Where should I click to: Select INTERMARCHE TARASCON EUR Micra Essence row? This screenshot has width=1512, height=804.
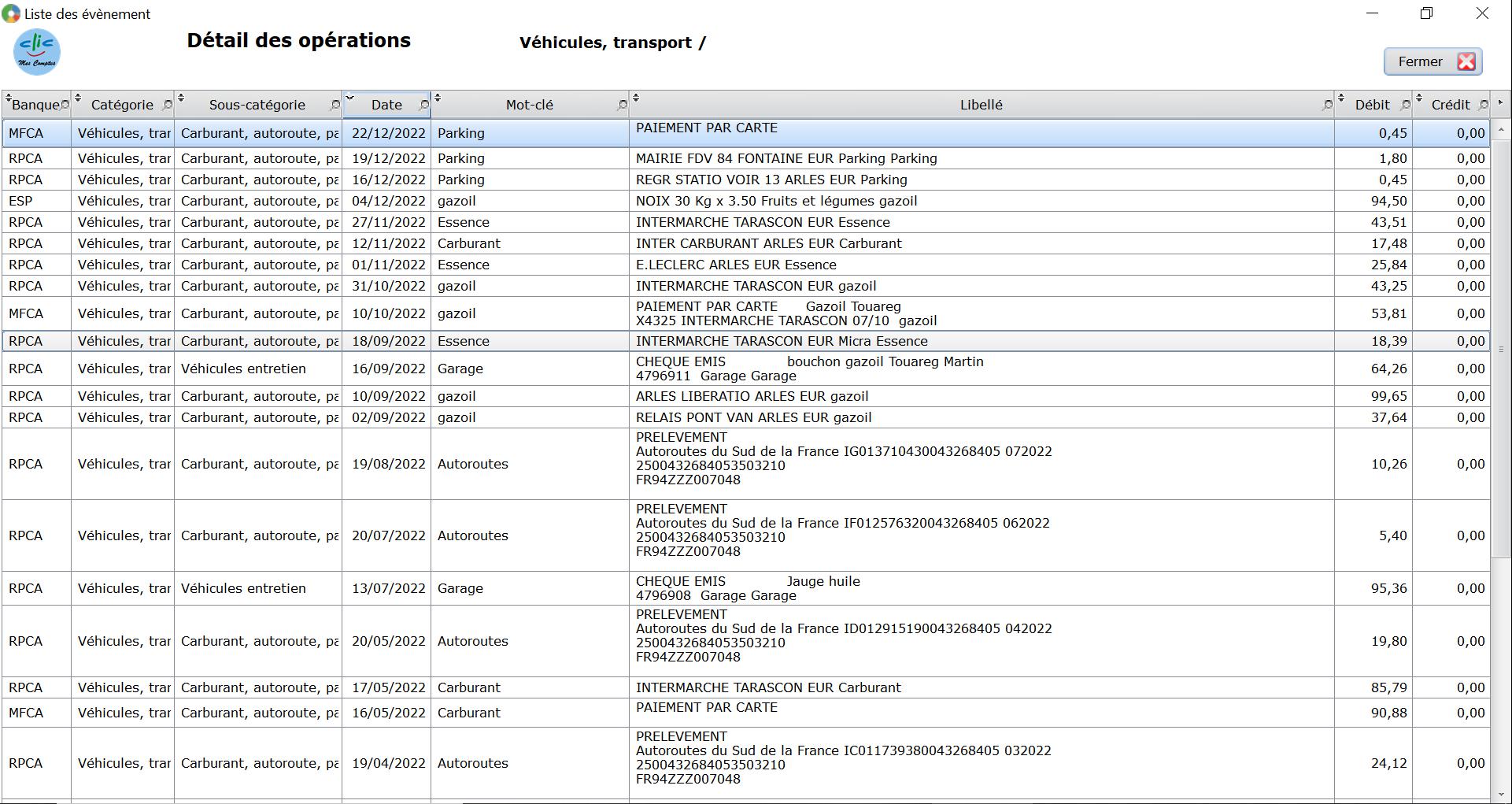(x=745, y=341)
